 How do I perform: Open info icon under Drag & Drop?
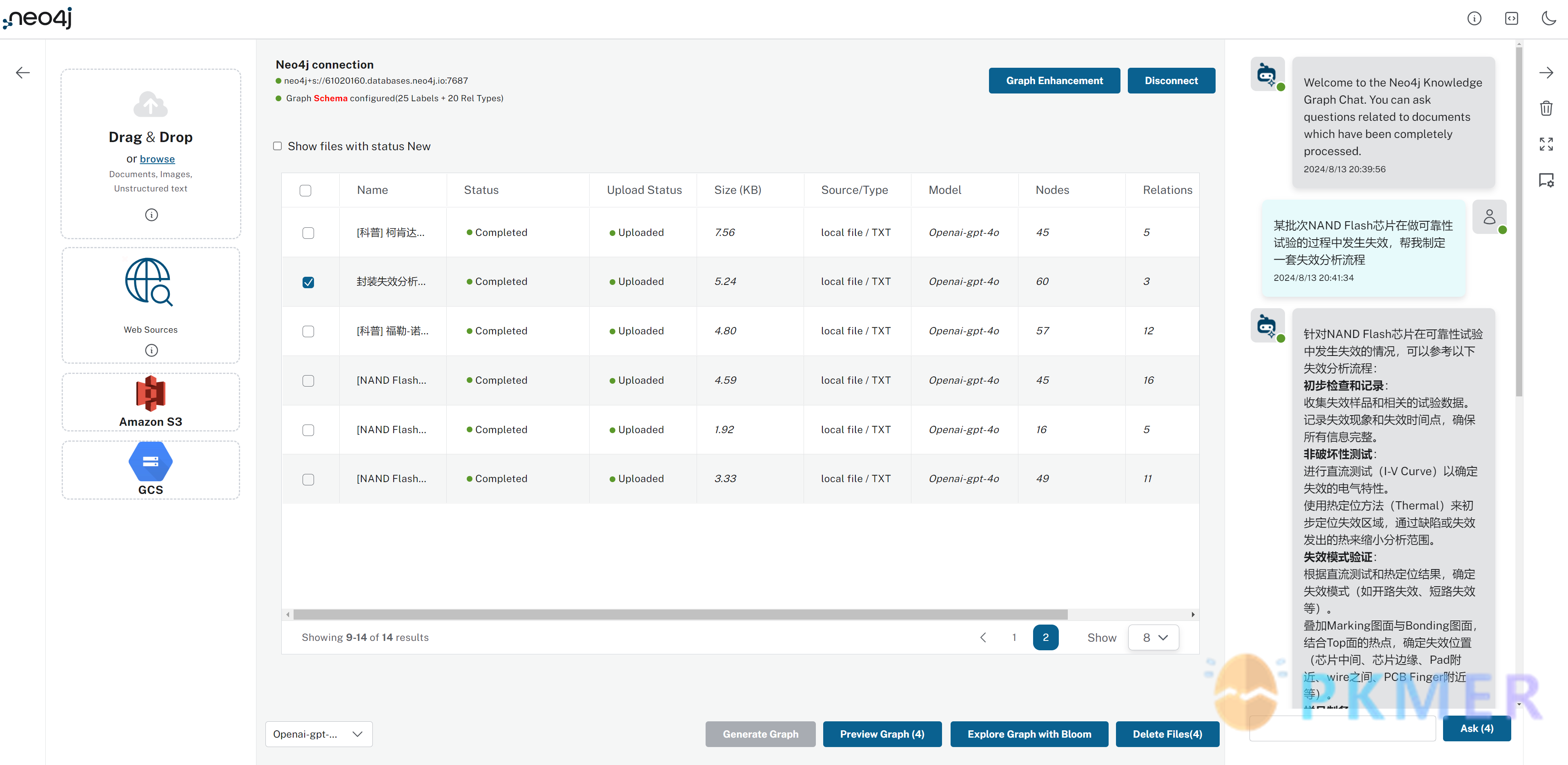pos(151,215)
